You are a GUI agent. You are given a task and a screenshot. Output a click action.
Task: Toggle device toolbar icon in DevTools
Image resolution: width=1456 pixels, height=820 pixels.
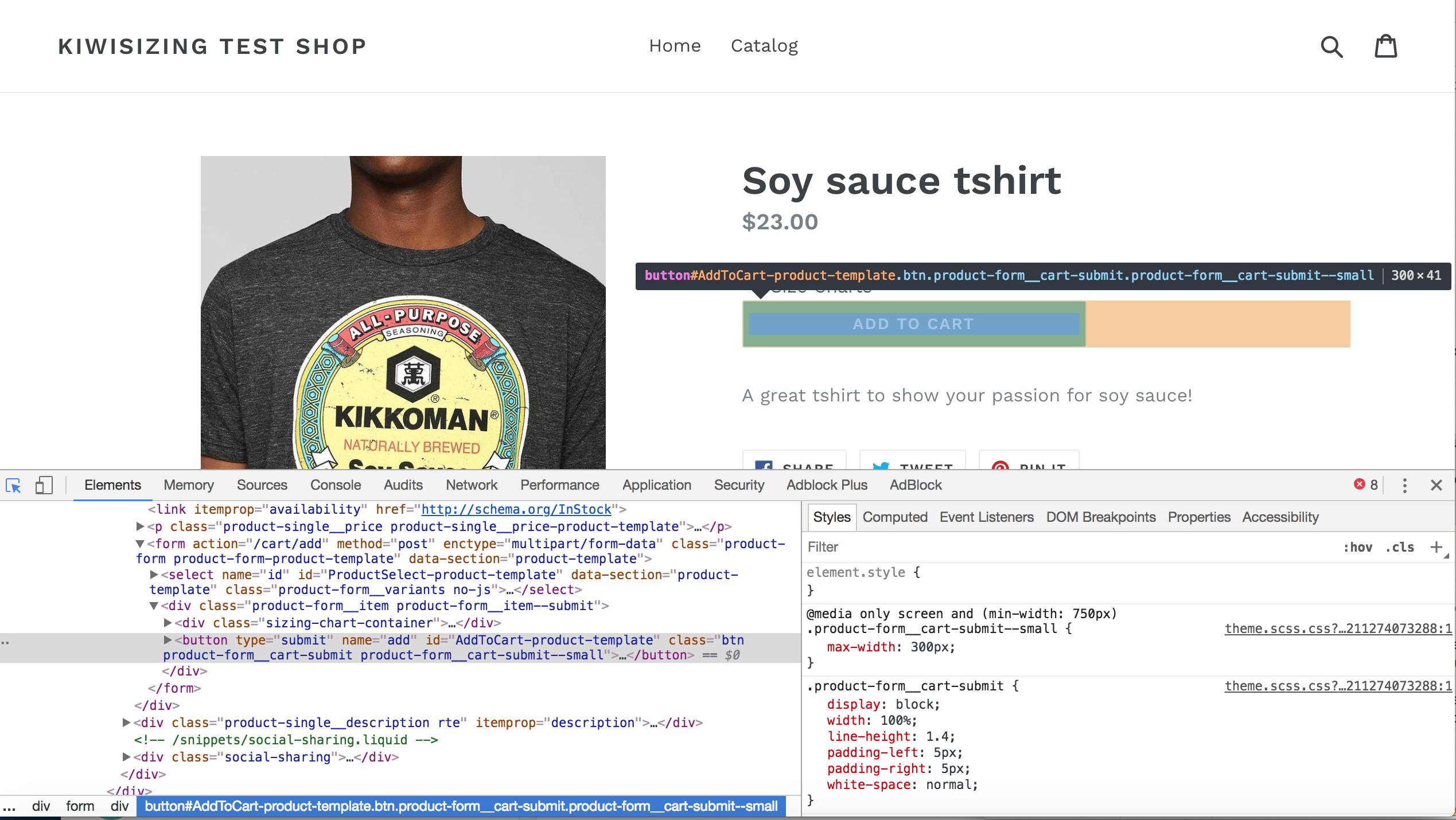(x=44, y=486)
